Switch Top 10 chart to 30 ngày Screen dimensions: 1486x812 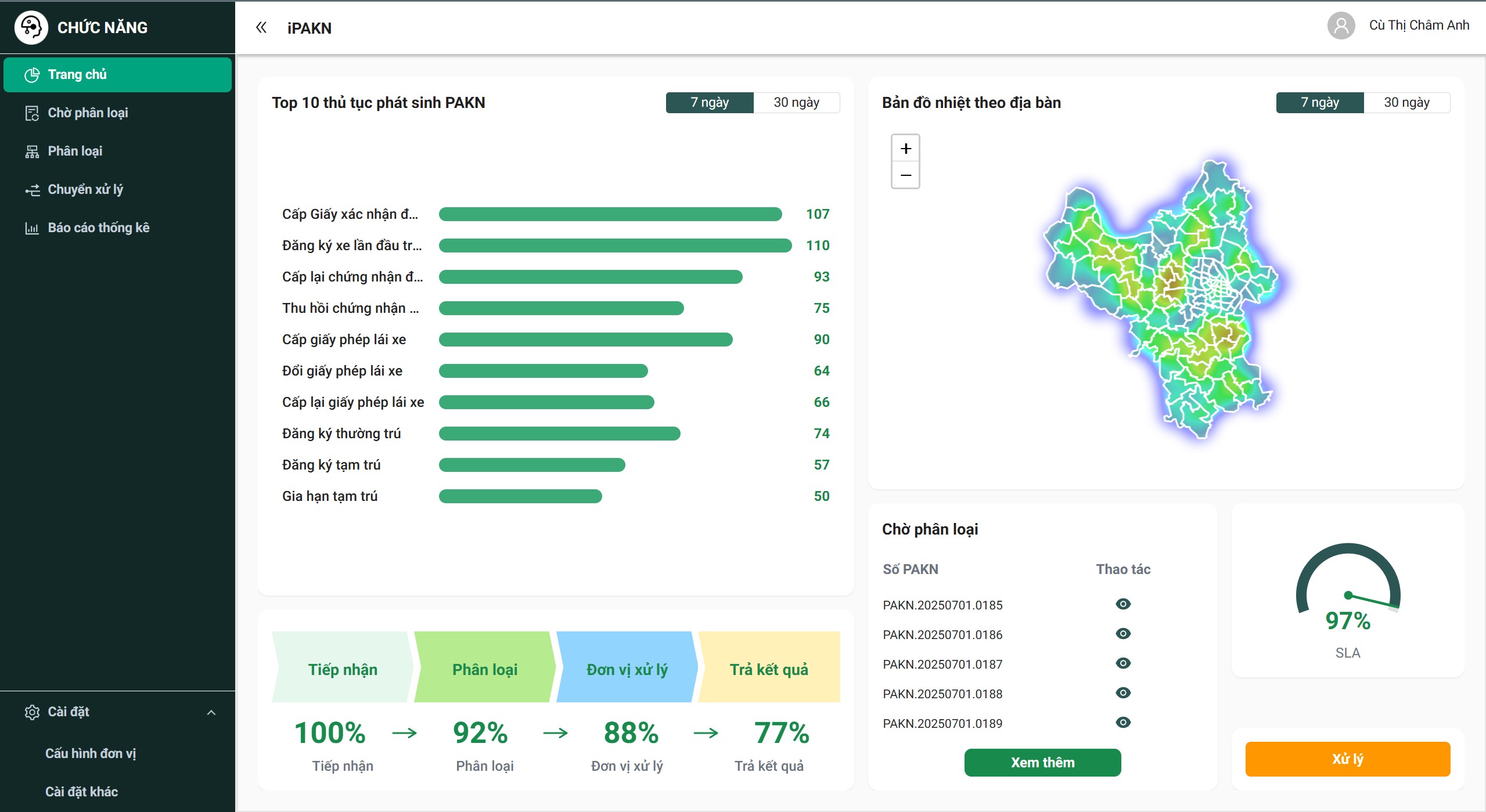796,103
